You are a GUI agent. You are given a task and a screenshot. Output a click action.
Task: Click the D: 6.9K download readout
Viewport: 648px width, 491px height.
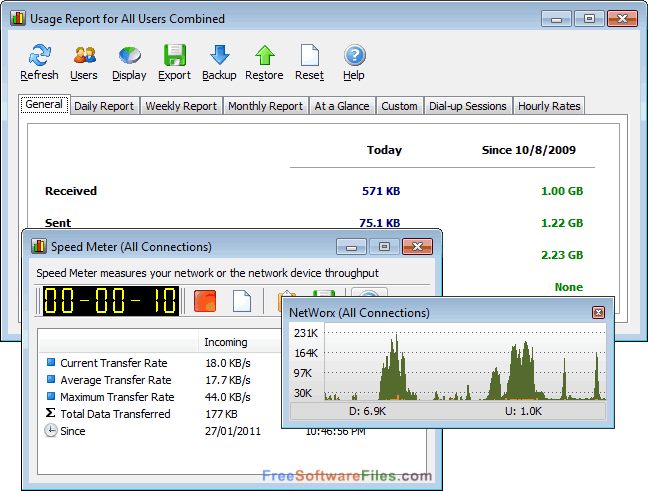point(367,411)
